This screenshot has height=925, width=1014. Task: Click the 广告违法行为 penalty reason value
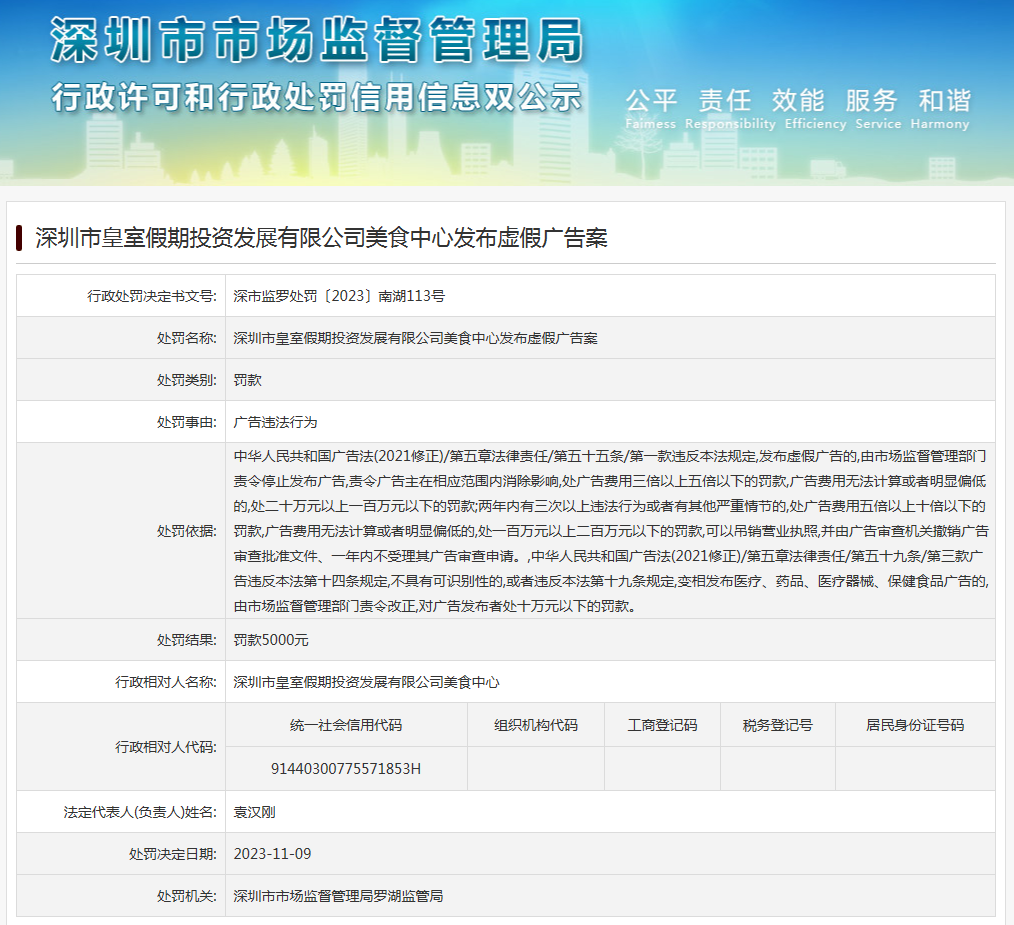[x=275, y=422]
